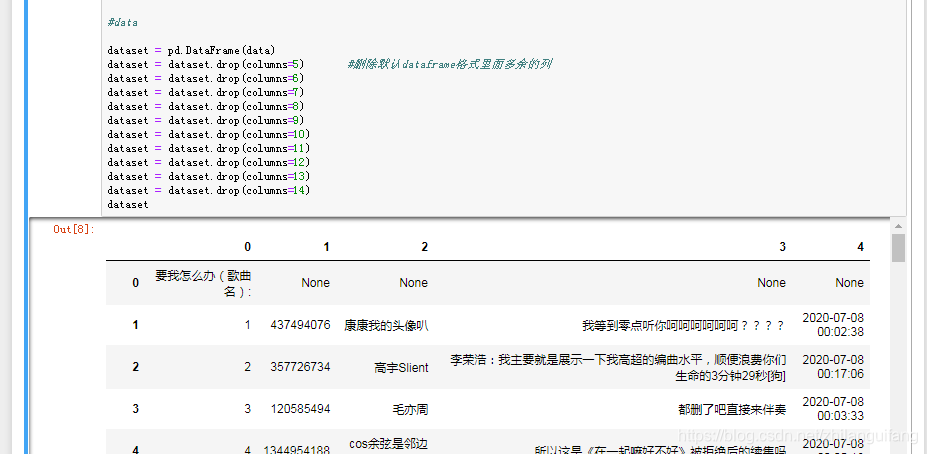This screenshot has width=927, height=454.
Task: Click column header 2 in the table
Action: coord(424,247)
